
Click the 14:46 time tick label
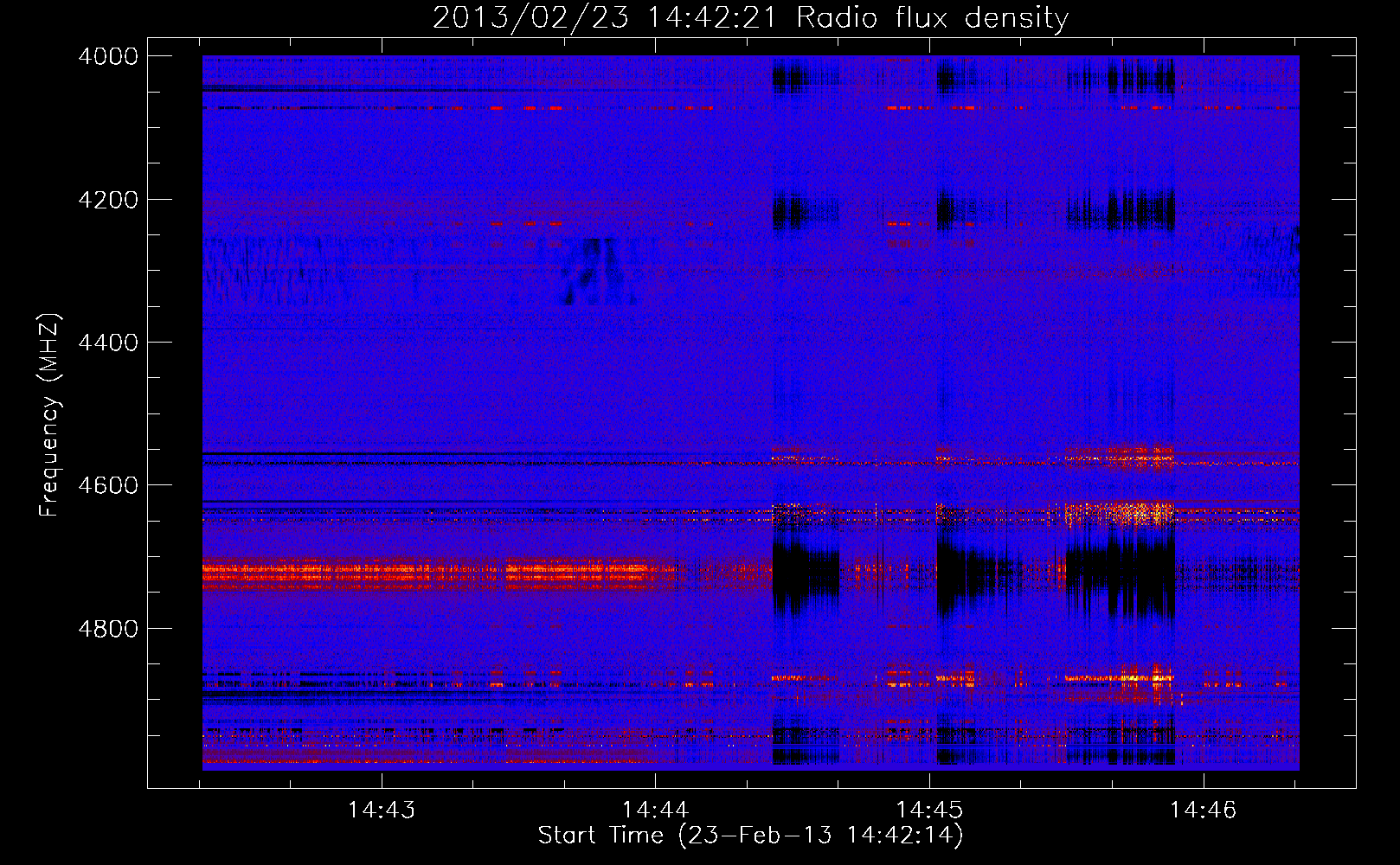[x=1204, y=811]
